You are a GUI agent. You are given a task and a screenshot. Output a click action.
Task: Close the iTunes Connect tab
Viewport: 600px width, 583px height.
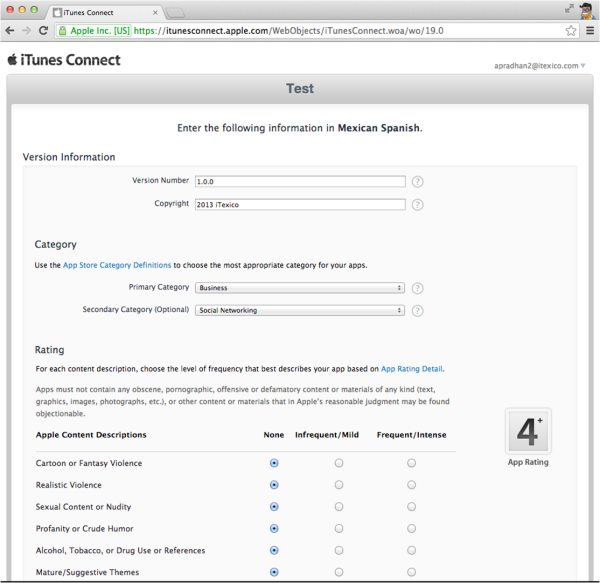155,13
